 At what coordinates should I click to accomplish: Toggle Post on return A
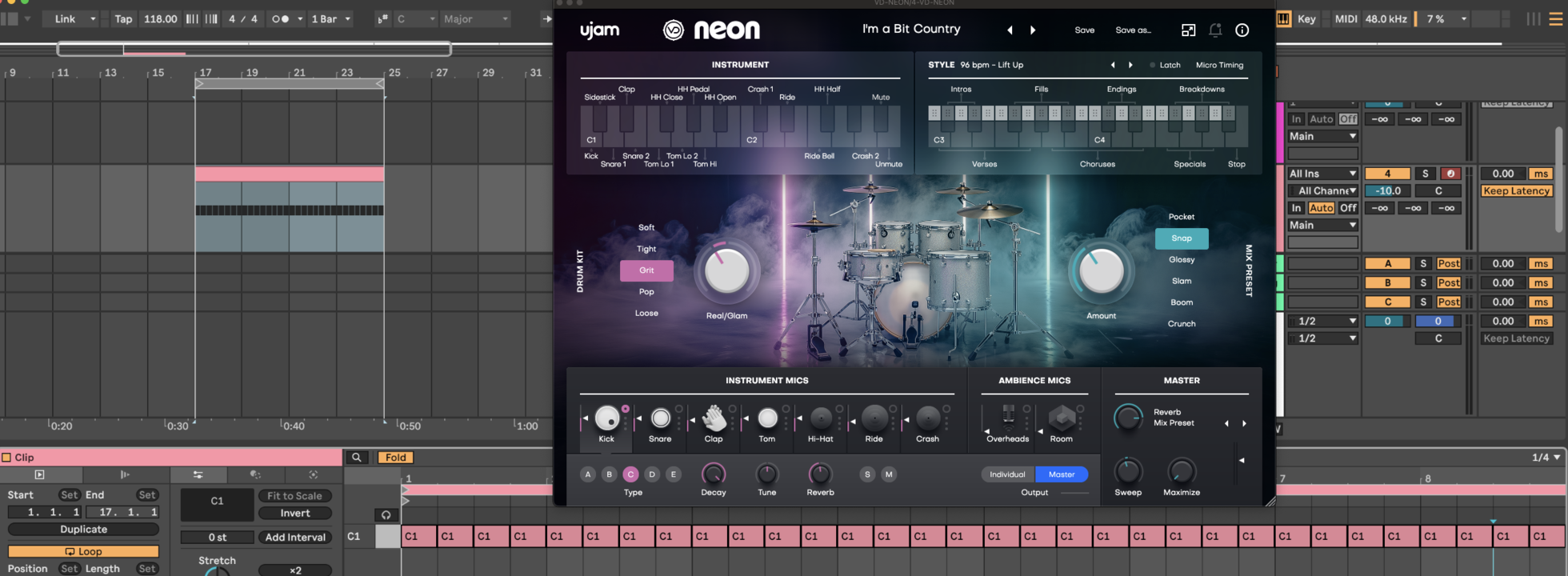(1449, 263)
